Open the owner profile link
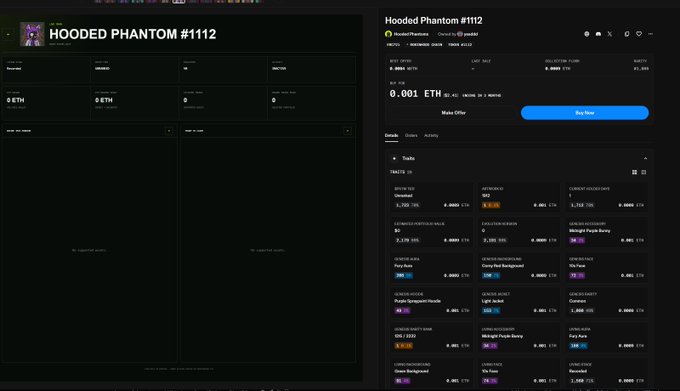 pos(471,34)
